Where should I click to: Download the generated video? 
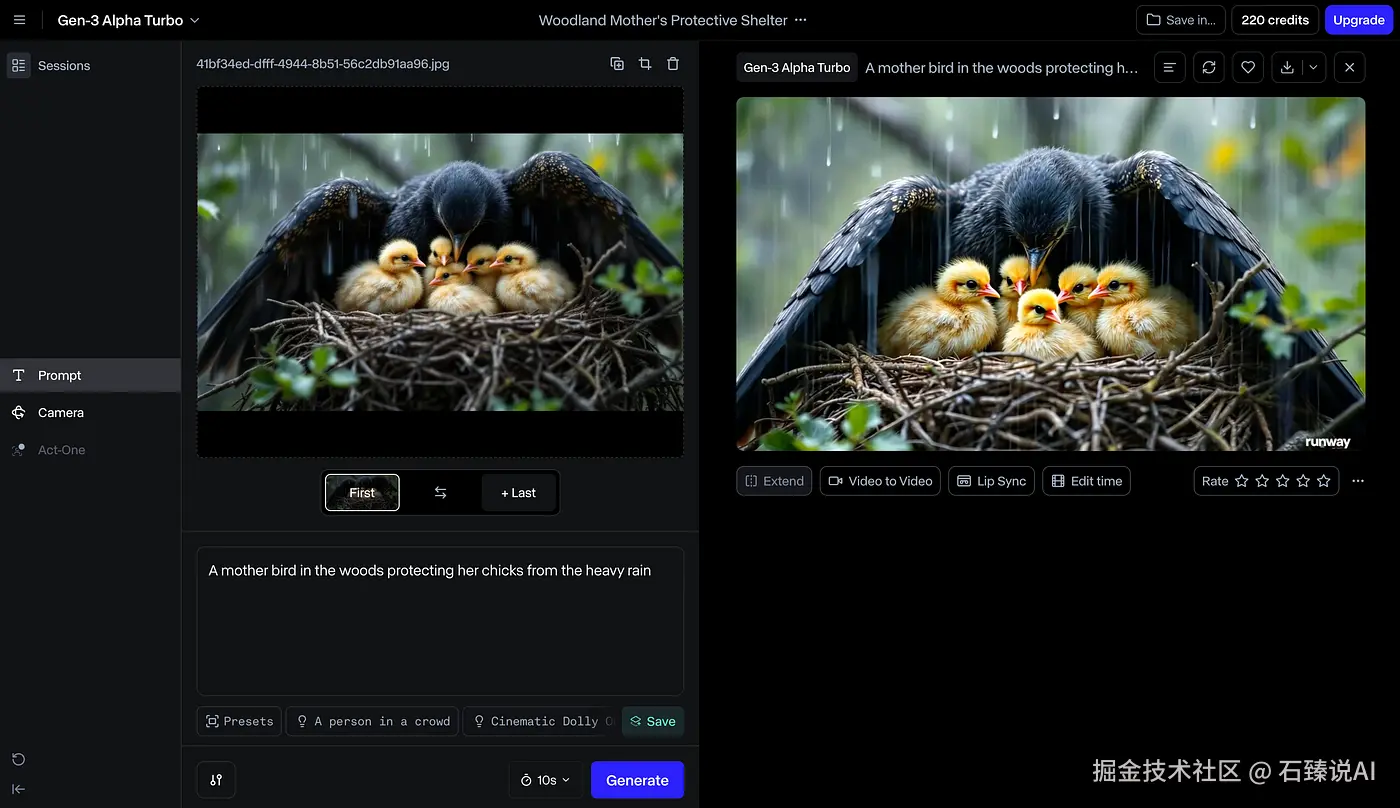(1287, 67)
